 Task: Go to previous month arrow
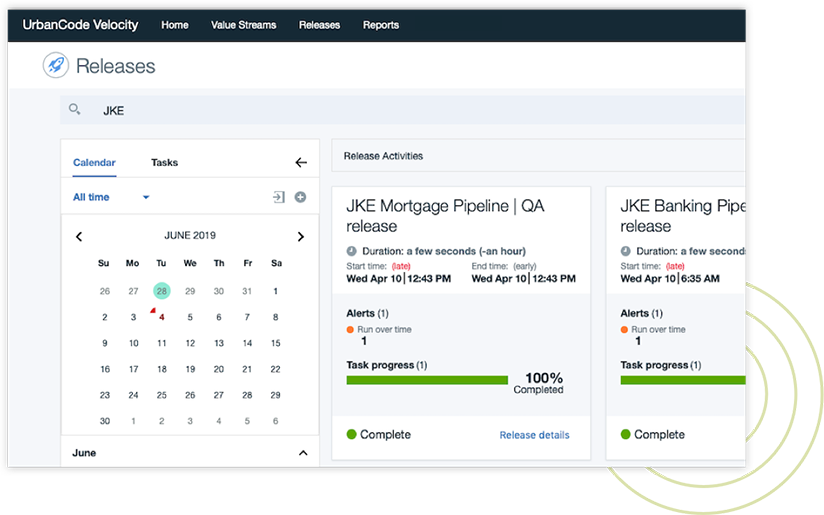click(x=79, y=236)
